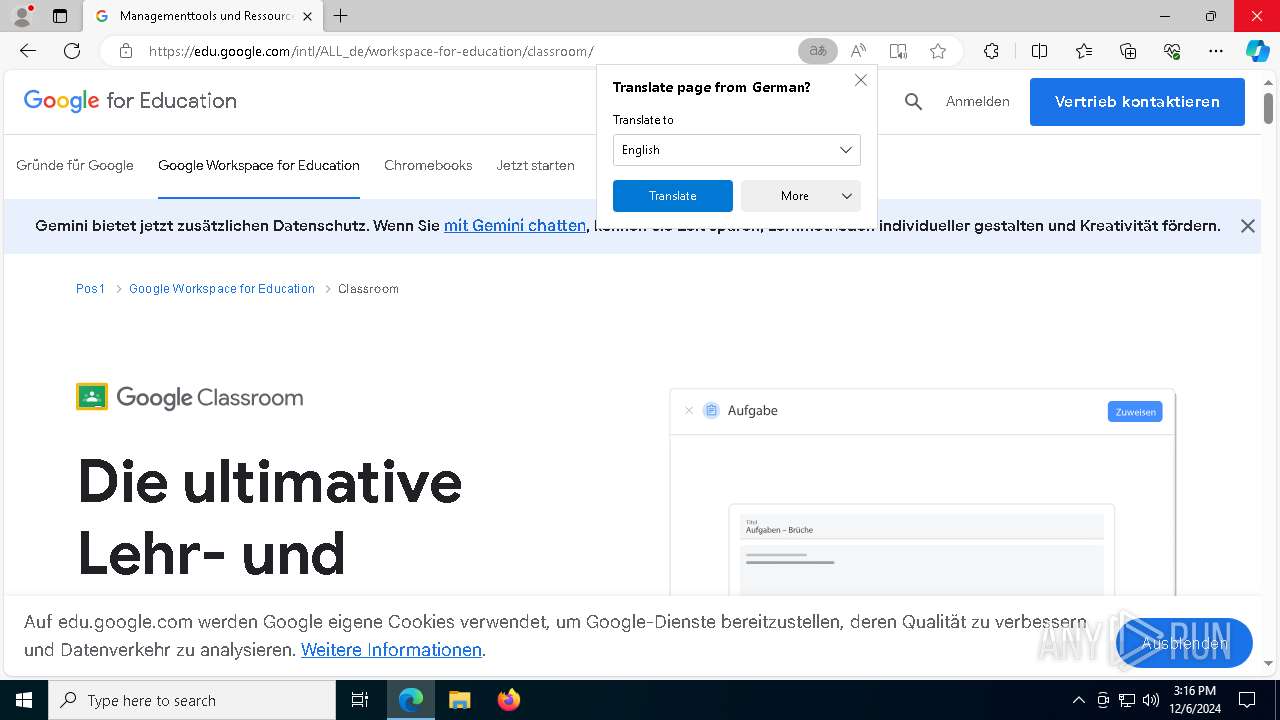Screen dimensions: 1280x720
Task: Launch Firefox from taskbar
Action: point(509,700)
